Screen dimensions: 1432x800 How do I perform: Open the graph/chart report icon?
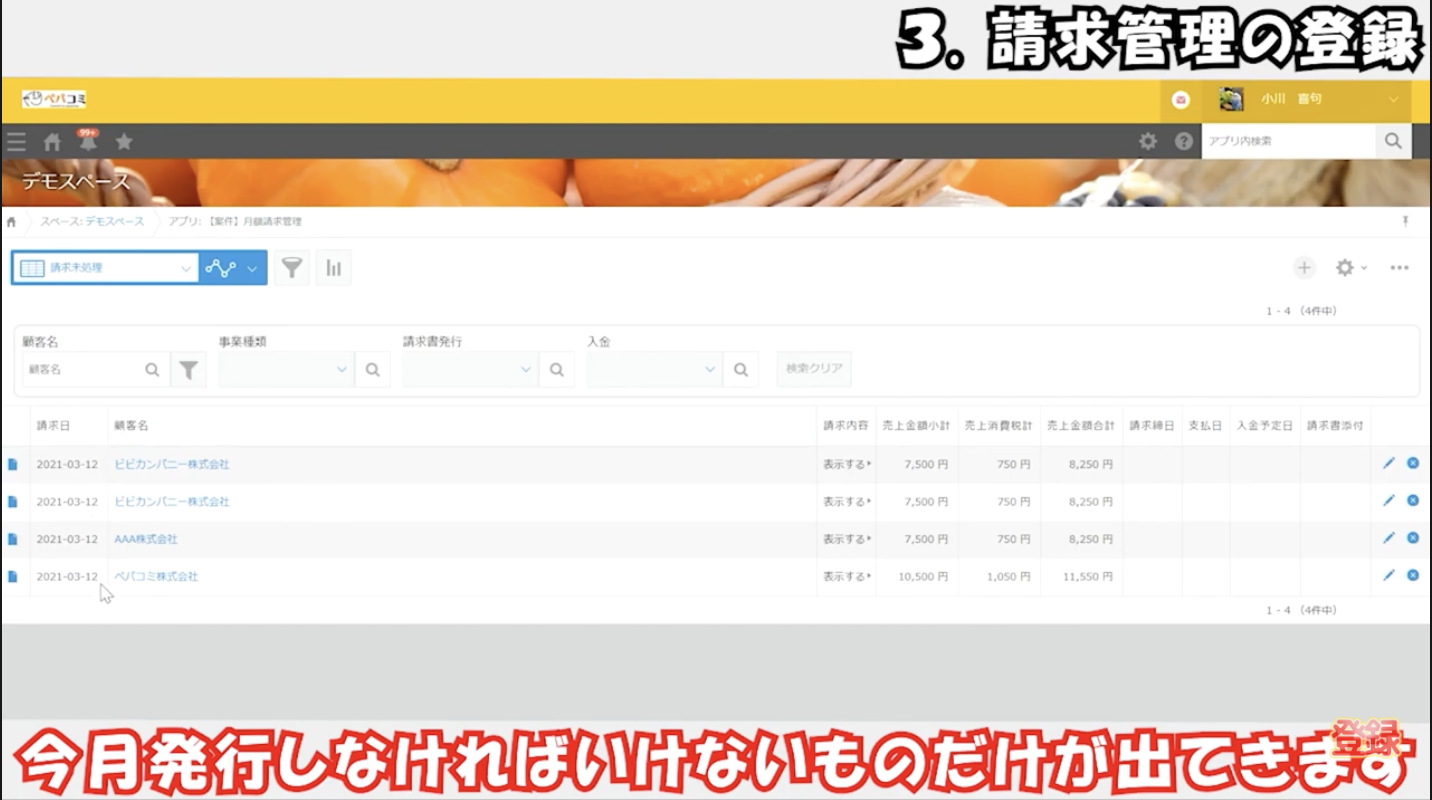point(333,267)
